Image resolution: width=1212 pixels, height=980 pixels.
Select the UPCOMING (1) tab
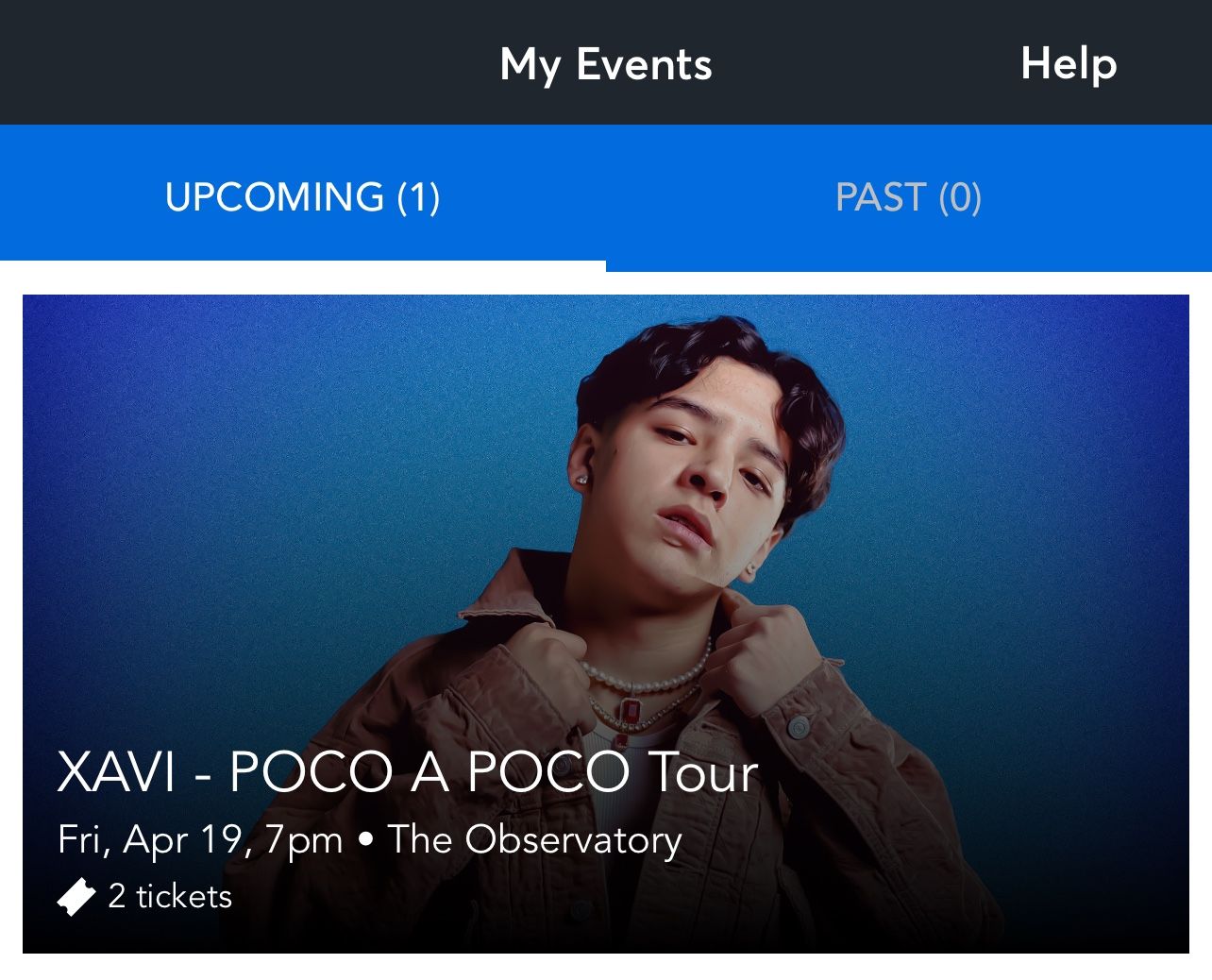[302, 197]
